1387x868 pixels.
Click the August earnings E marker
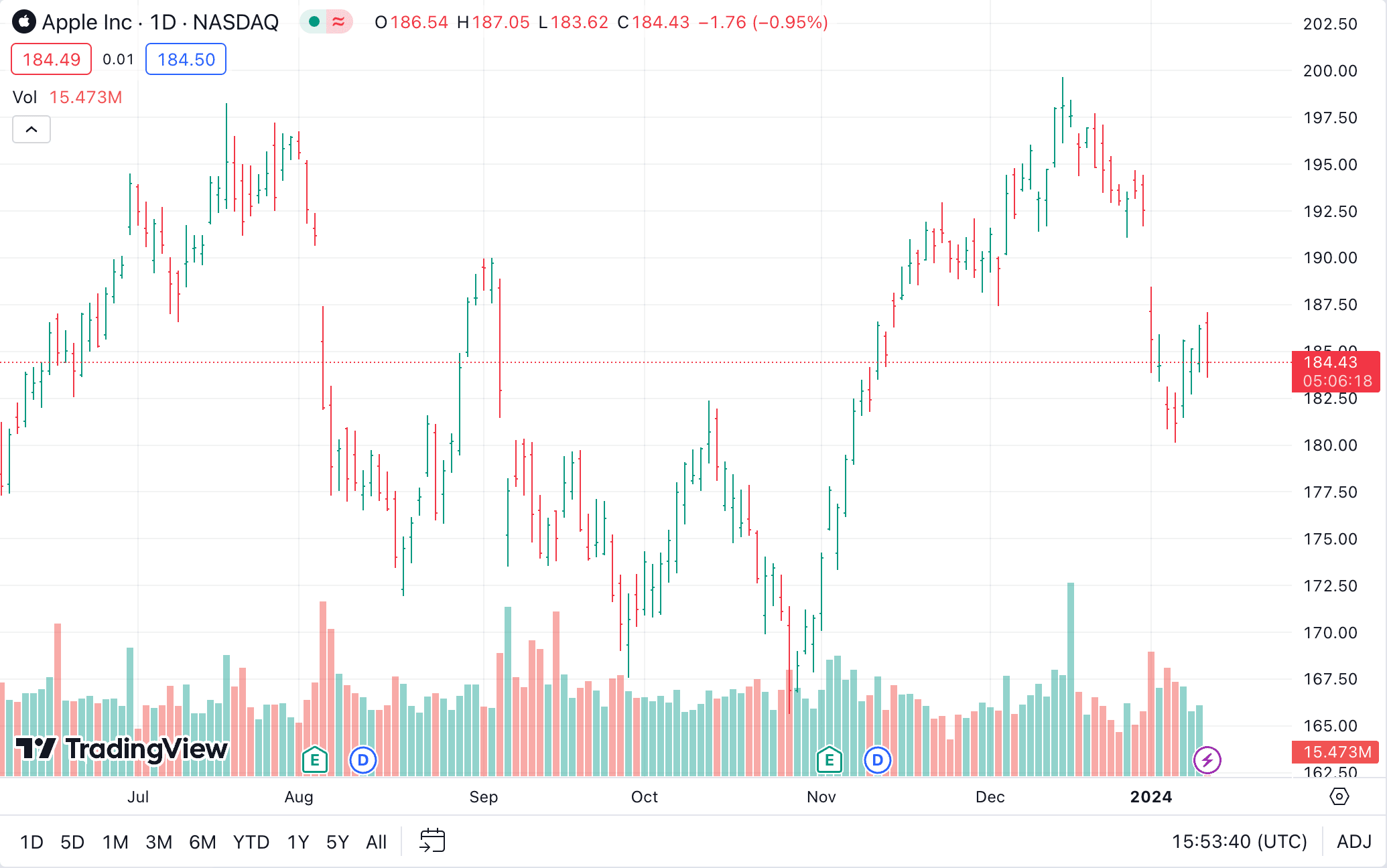pyautogui.click(x=315, y=760)
